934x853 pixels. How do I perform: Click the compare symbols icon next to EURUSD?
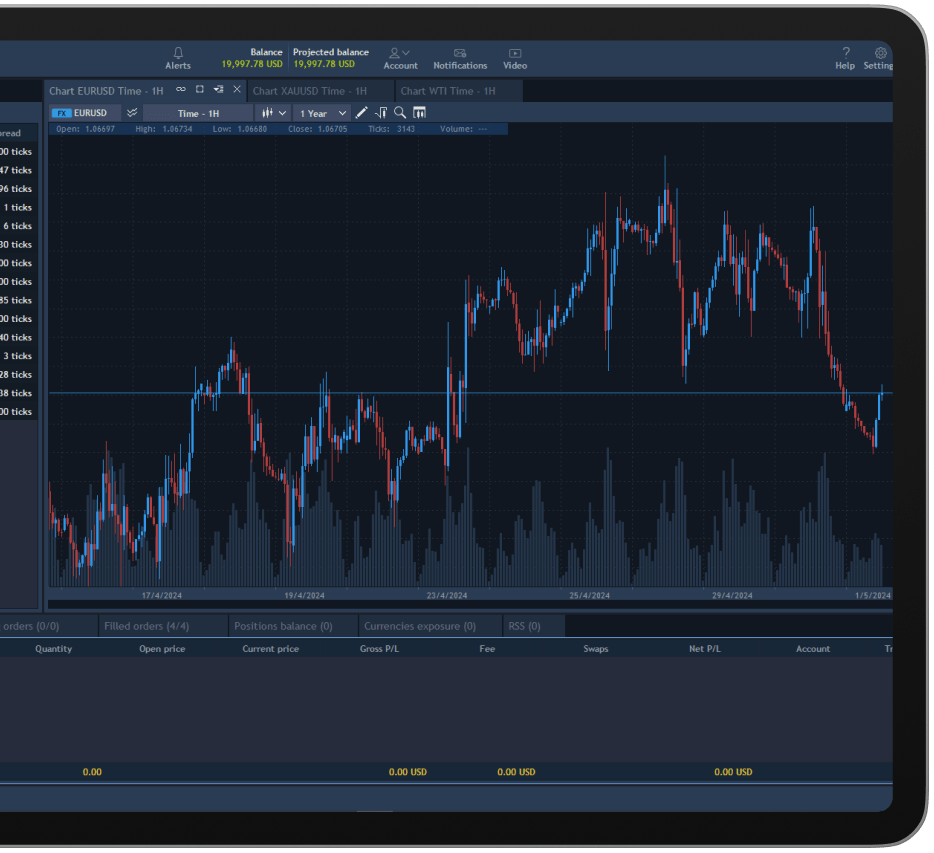tap(132, 113)
